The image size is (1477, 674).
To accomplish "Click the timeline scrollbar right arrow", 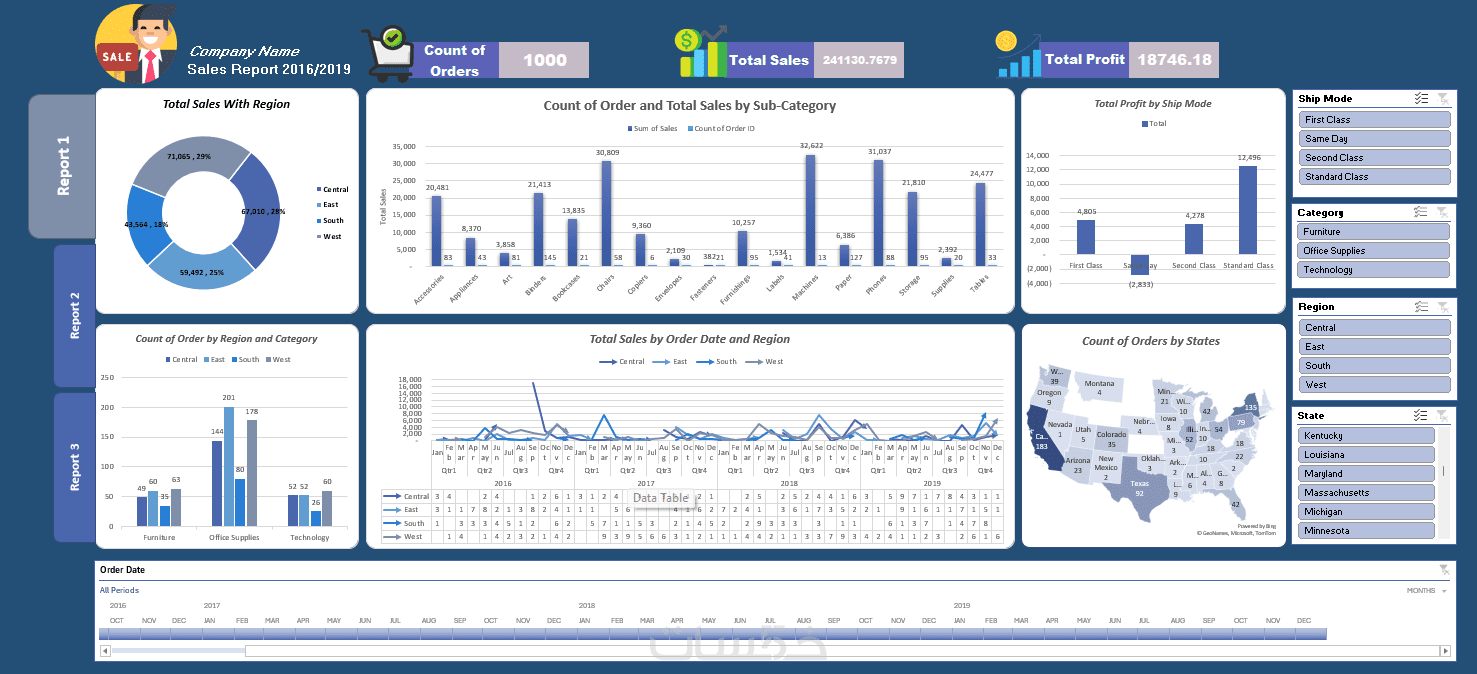I will (x=1444, y=651).
